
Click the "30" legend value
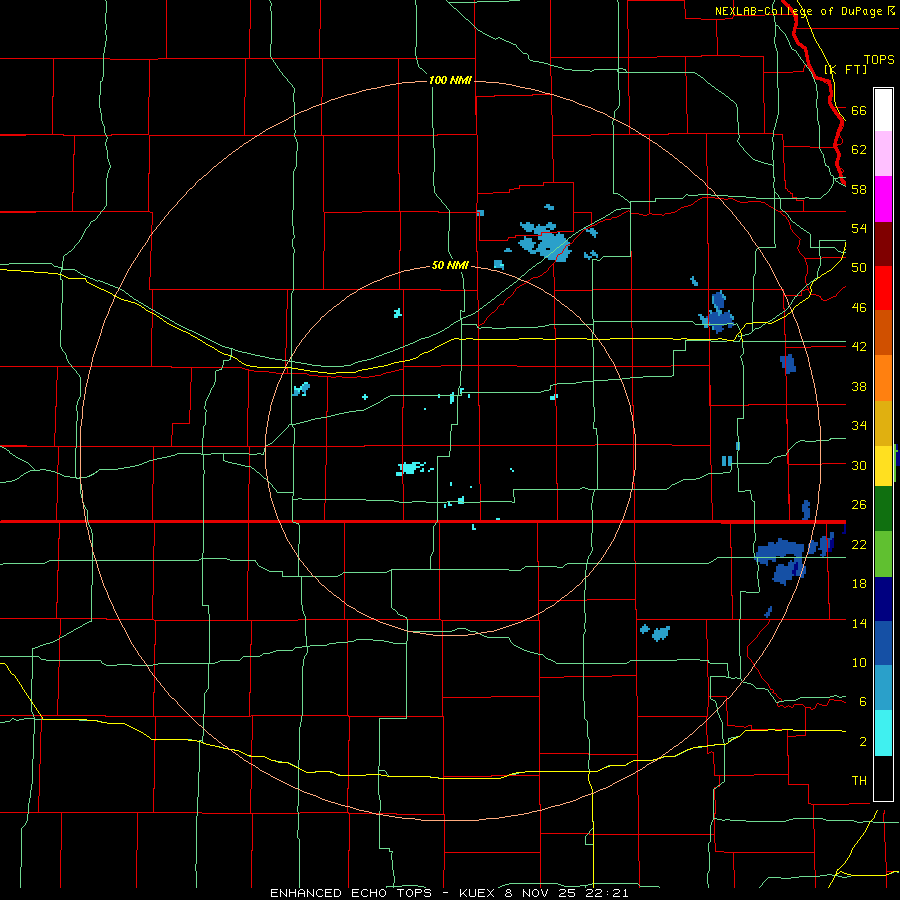click(859, 465)
